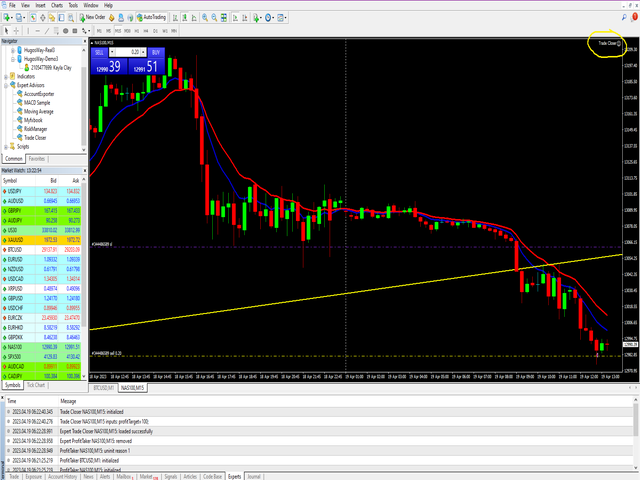
Task: Toggle the Market Watch panel icon
Action: click(x=33, y=18)
